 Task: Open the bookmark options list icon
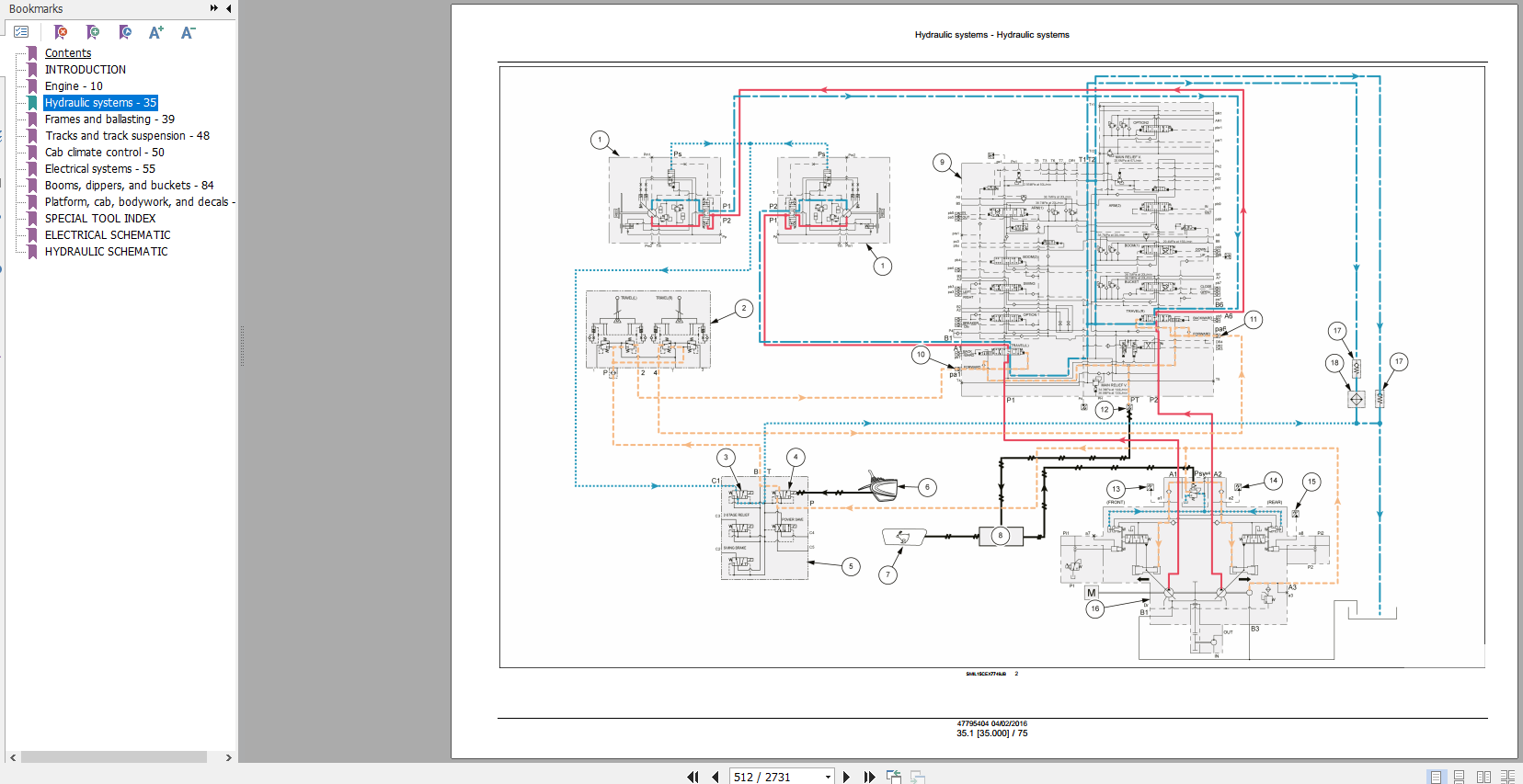21,32
